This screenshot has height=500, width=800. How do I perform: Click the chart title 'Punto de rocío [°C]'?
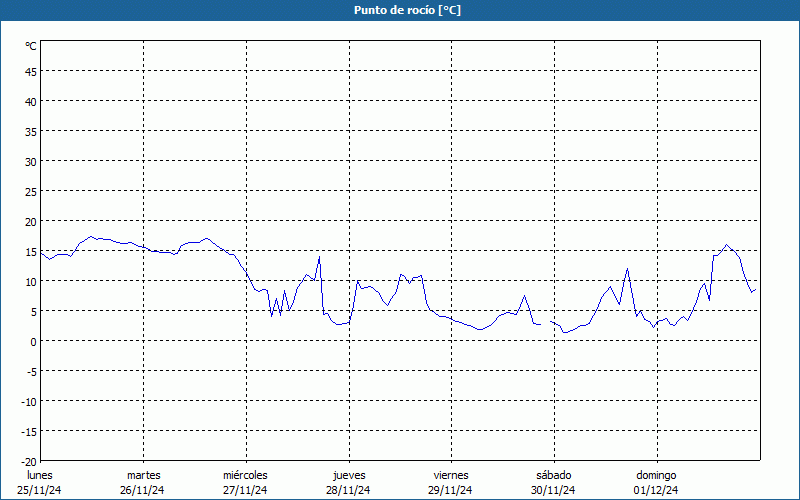407,10
